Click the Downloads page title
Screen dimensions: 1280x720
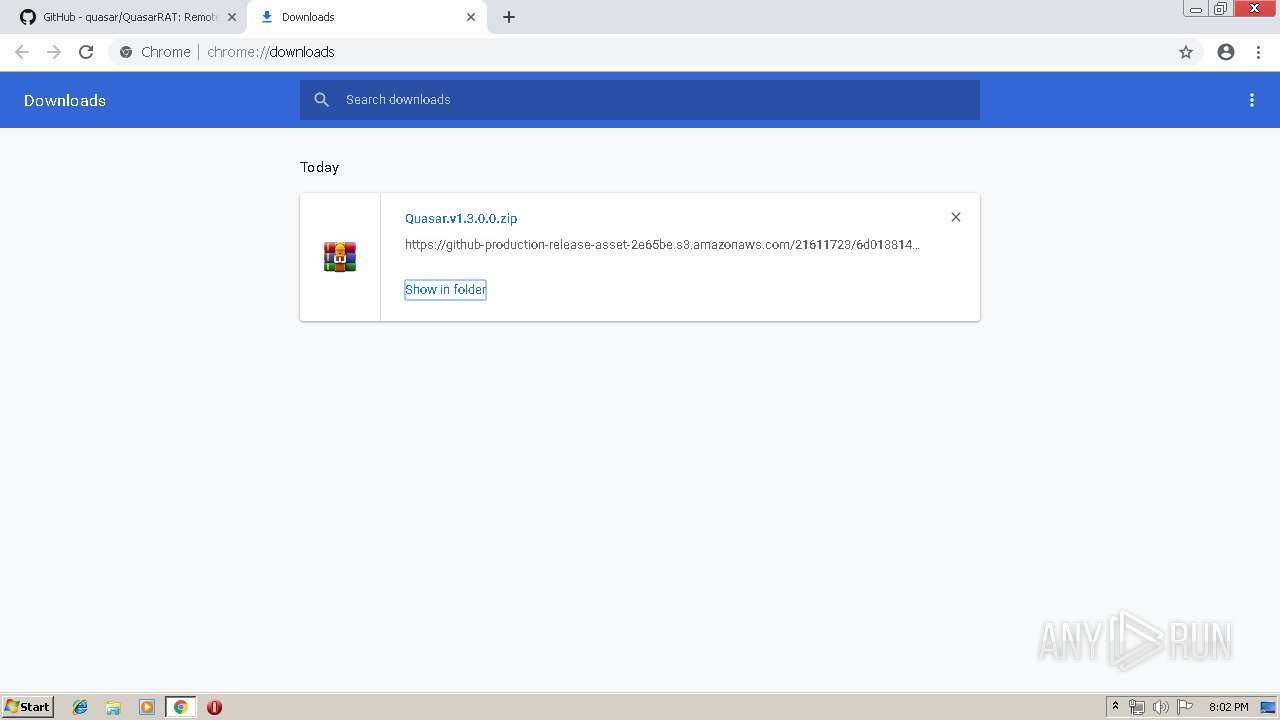point(65,100)
